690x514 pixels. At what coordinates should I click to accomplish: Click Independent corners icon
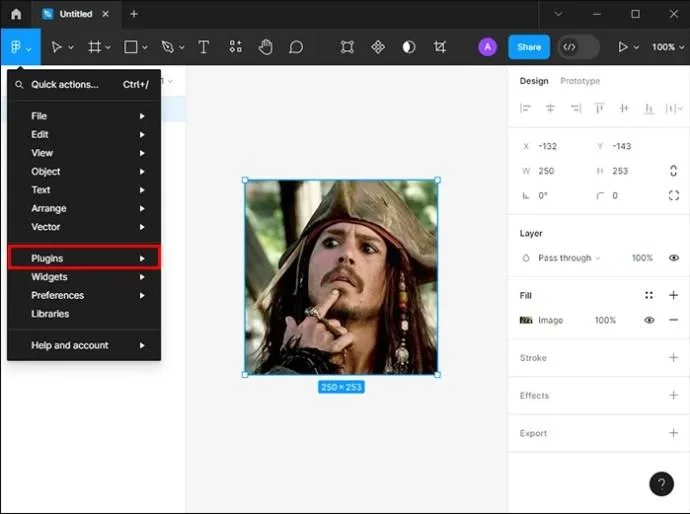(674, 195)
